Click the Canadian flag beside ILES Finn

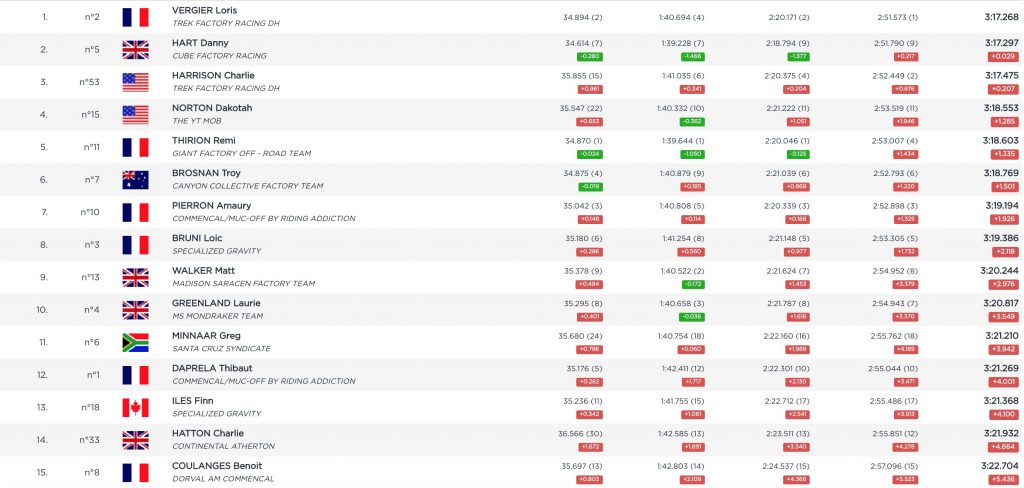[x=135, y=408]
